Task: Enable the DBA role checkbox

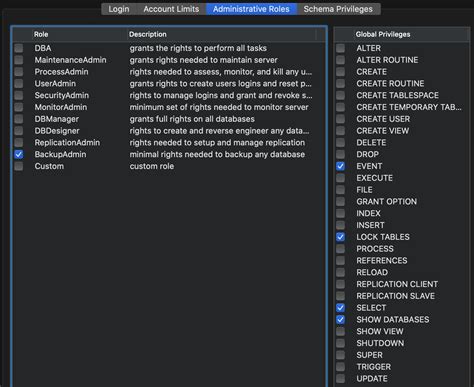Action: point(19,48)
